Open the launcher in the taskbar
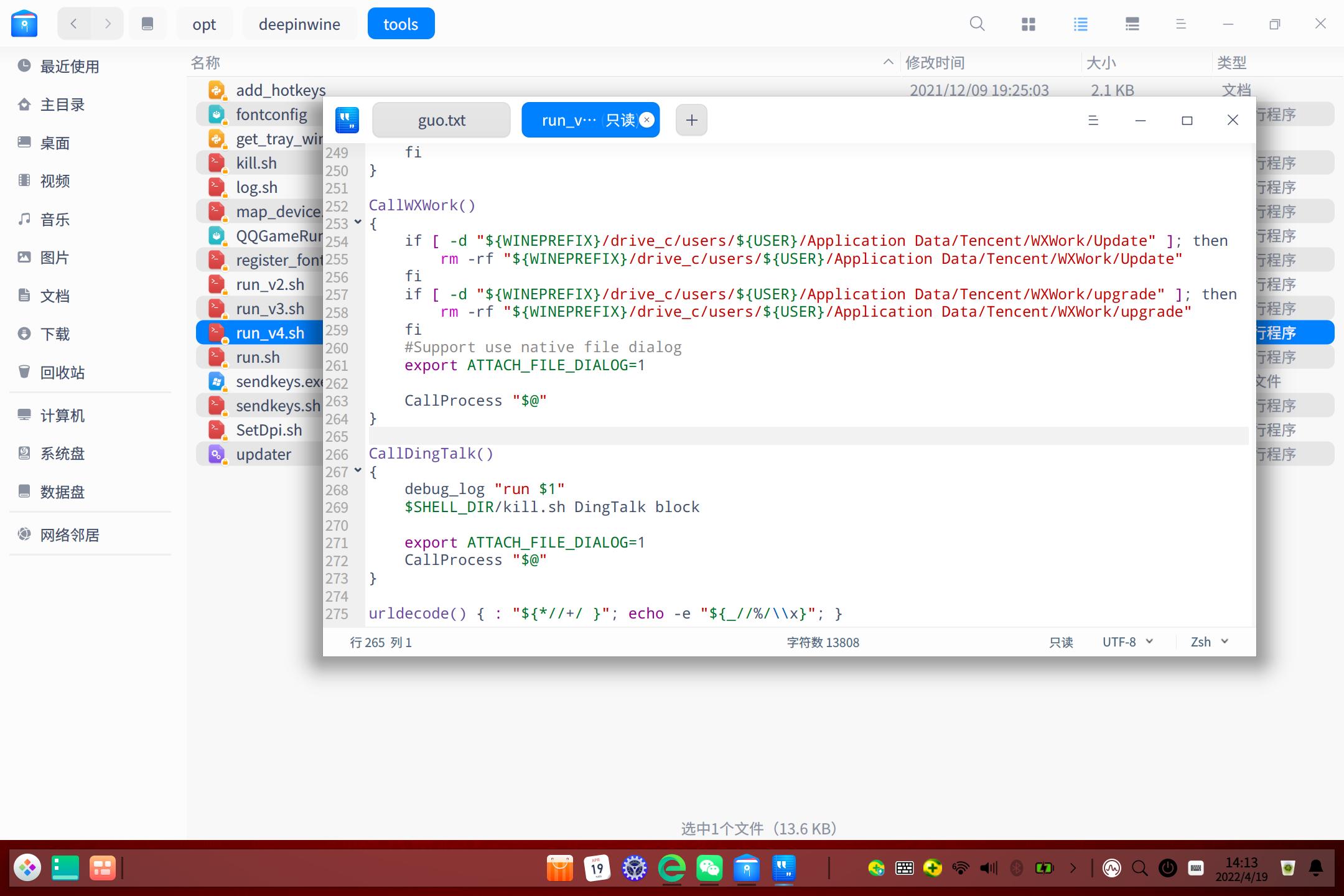Viewport: 1344px width, 896px height. [27, 868]
